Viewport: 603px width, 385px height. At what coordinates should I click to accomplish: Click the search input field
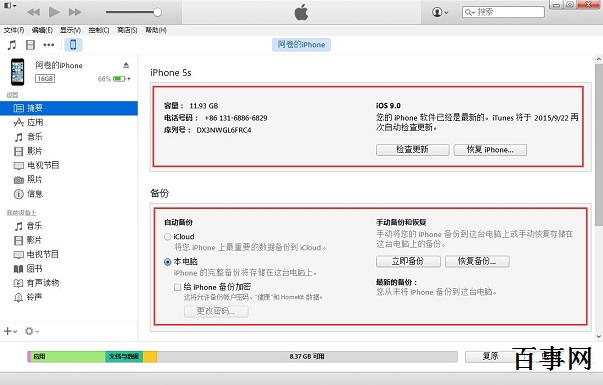503,12
